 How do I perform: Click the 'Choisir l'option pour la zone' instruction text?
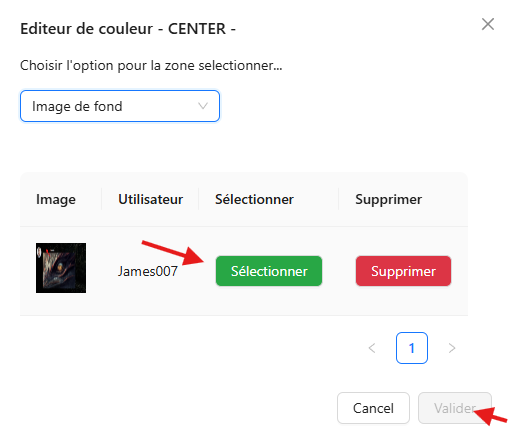click(x=151, y=65)
